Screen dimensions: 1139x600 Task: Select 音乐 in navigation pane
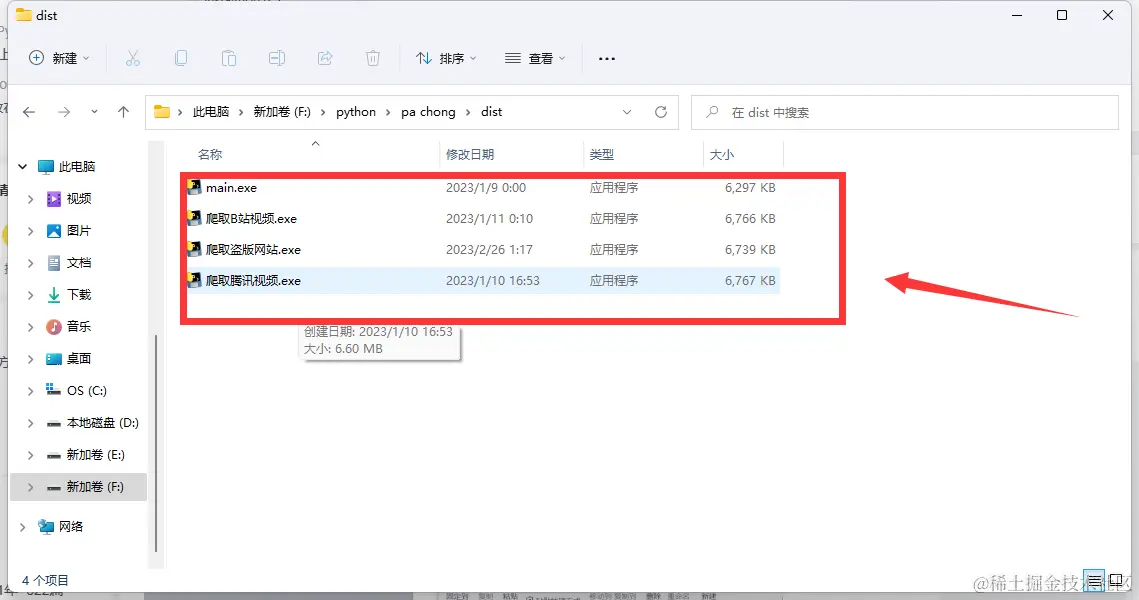[78, 326]
